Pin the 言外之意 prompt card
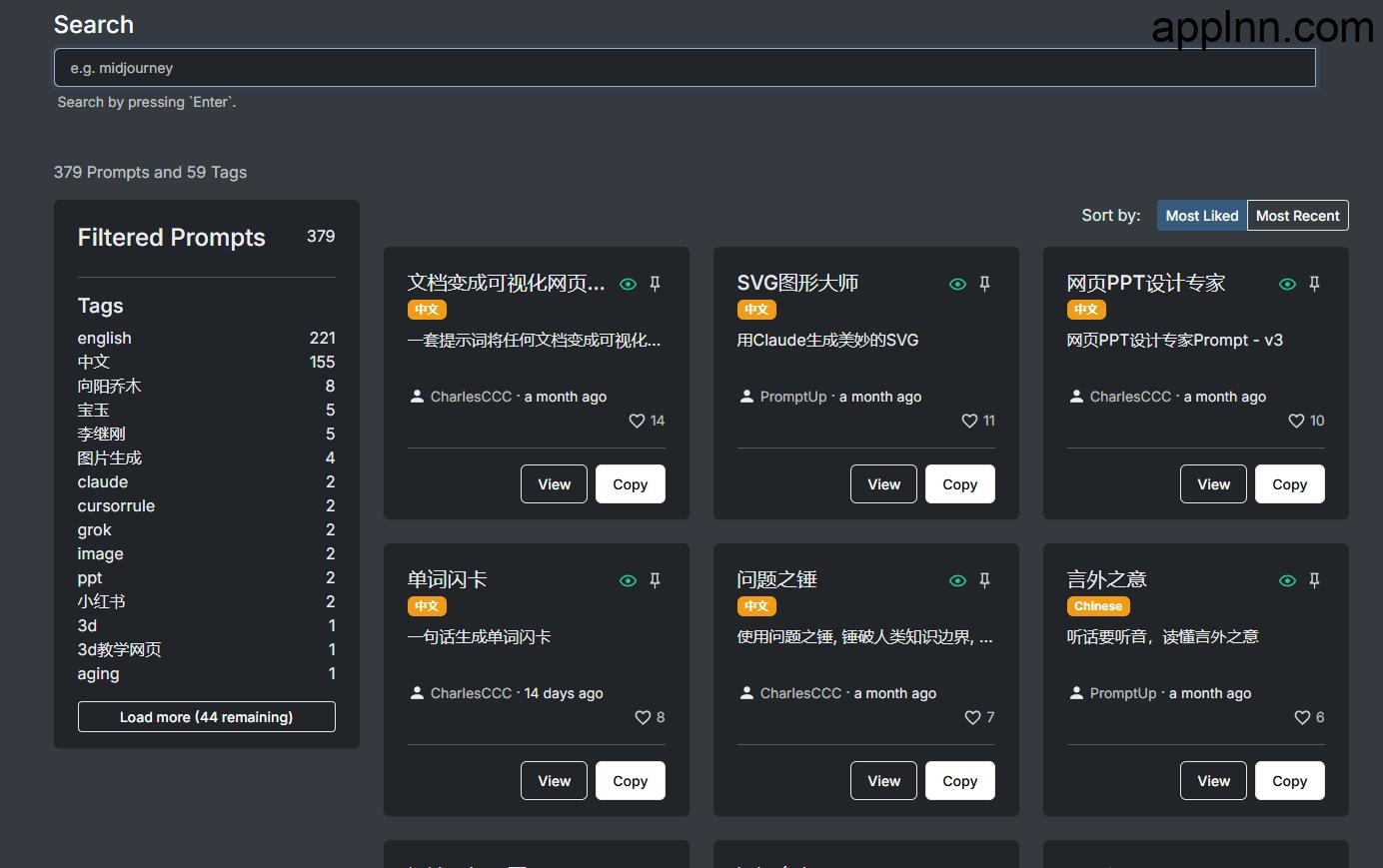This screenshot has height=868, width=1383. click(x=1315, y=580)
